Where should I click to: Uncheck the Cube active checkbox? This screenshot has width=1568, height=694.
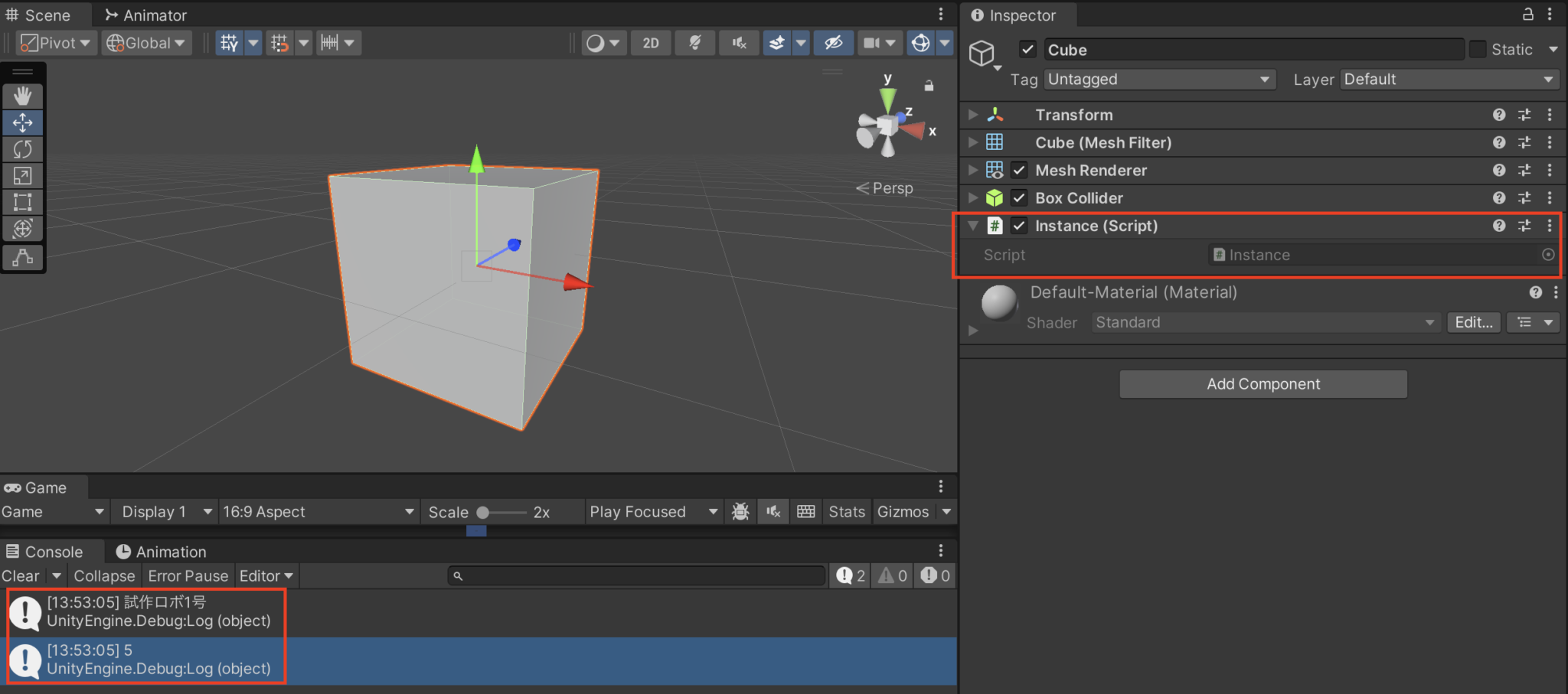point(1027,50)
